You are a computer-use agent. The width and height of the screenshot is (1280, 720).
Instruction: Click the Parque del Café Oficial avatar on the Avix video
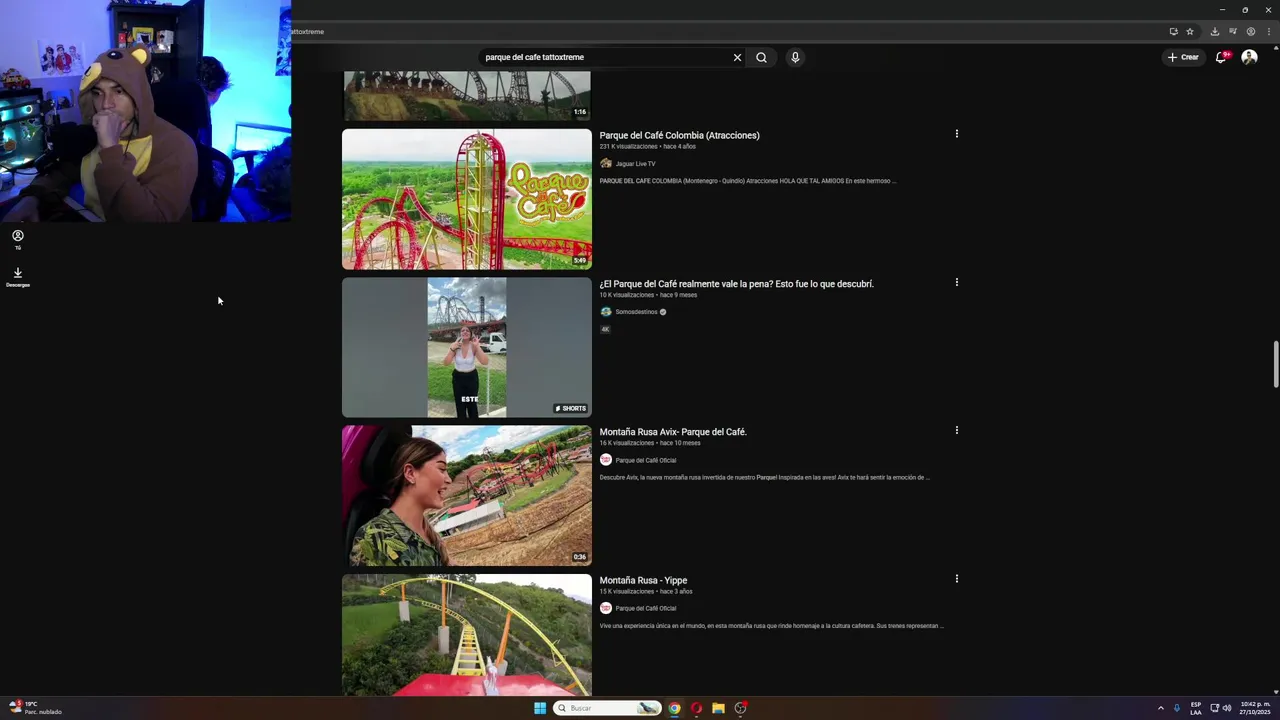point(606,460)
